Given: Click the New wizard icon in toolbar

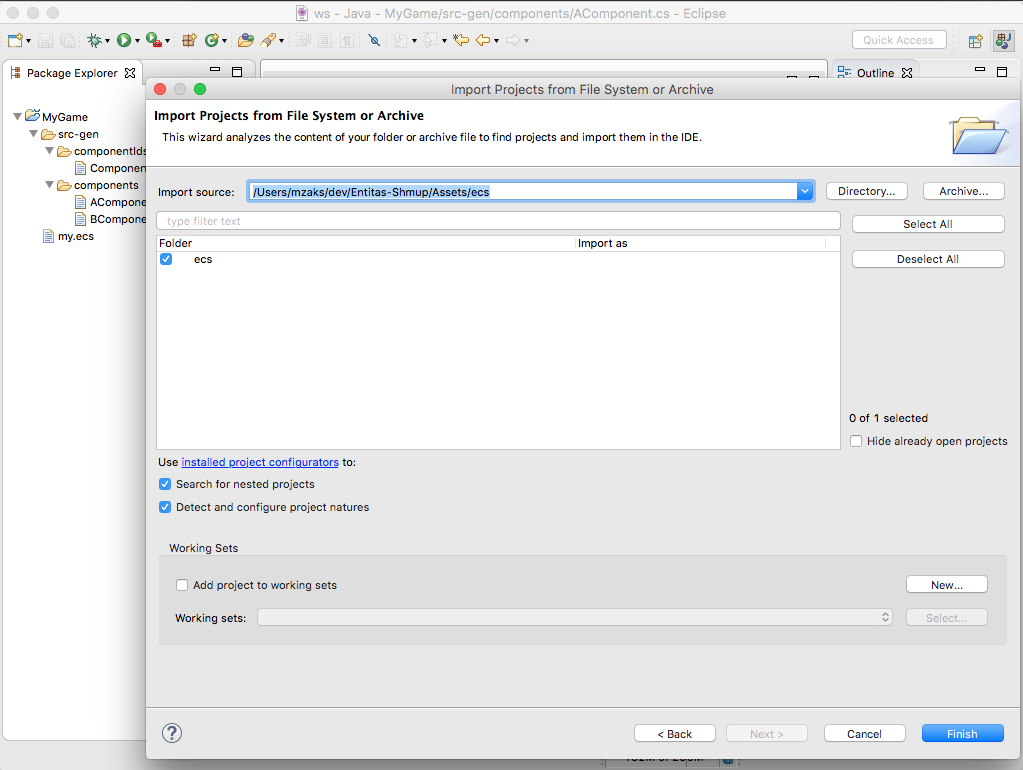Looking at the screenshot, I should [x=15, y=40].
